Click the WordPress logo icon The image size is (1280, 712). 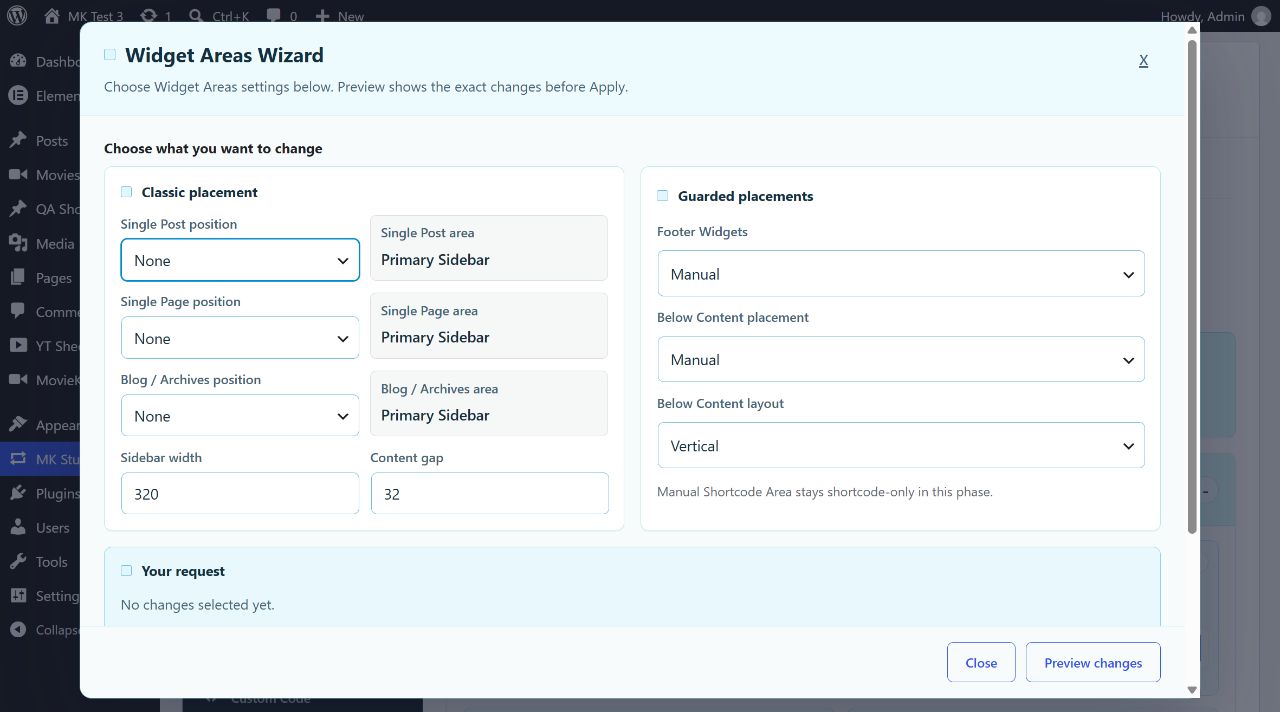pyautogui.click(x=17, y=16)
